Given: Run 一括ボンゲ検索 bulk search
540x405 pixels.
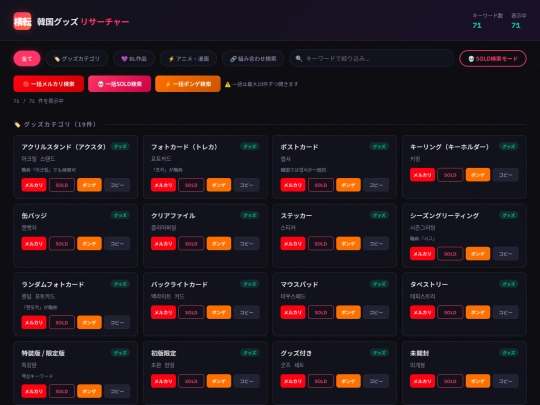Looking at the screenshot, I should (x=188, y=84).
